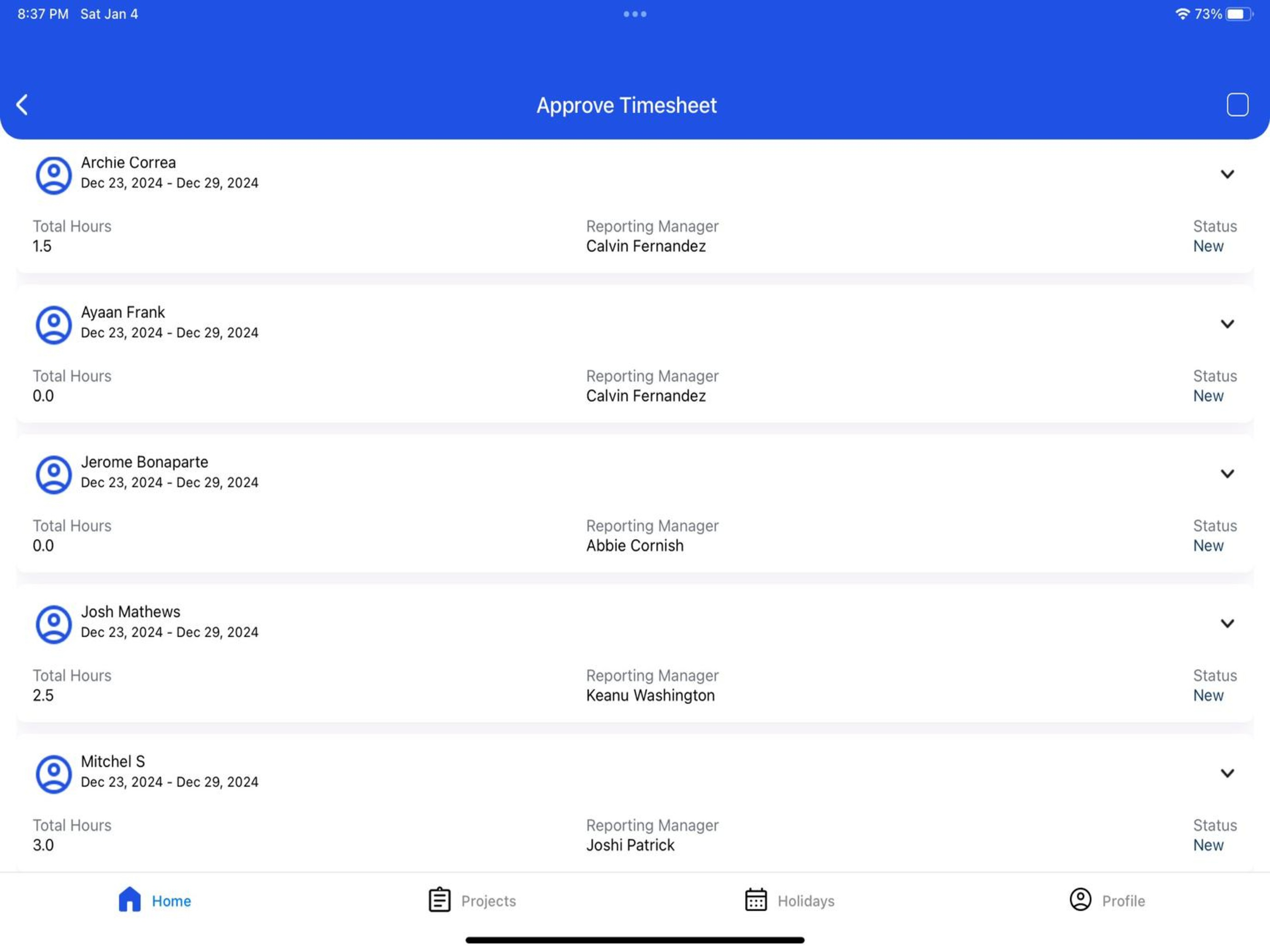The height and width of the screenshot is (952, 1270).
Task: Open the Holidays tab
Action: 790,900
